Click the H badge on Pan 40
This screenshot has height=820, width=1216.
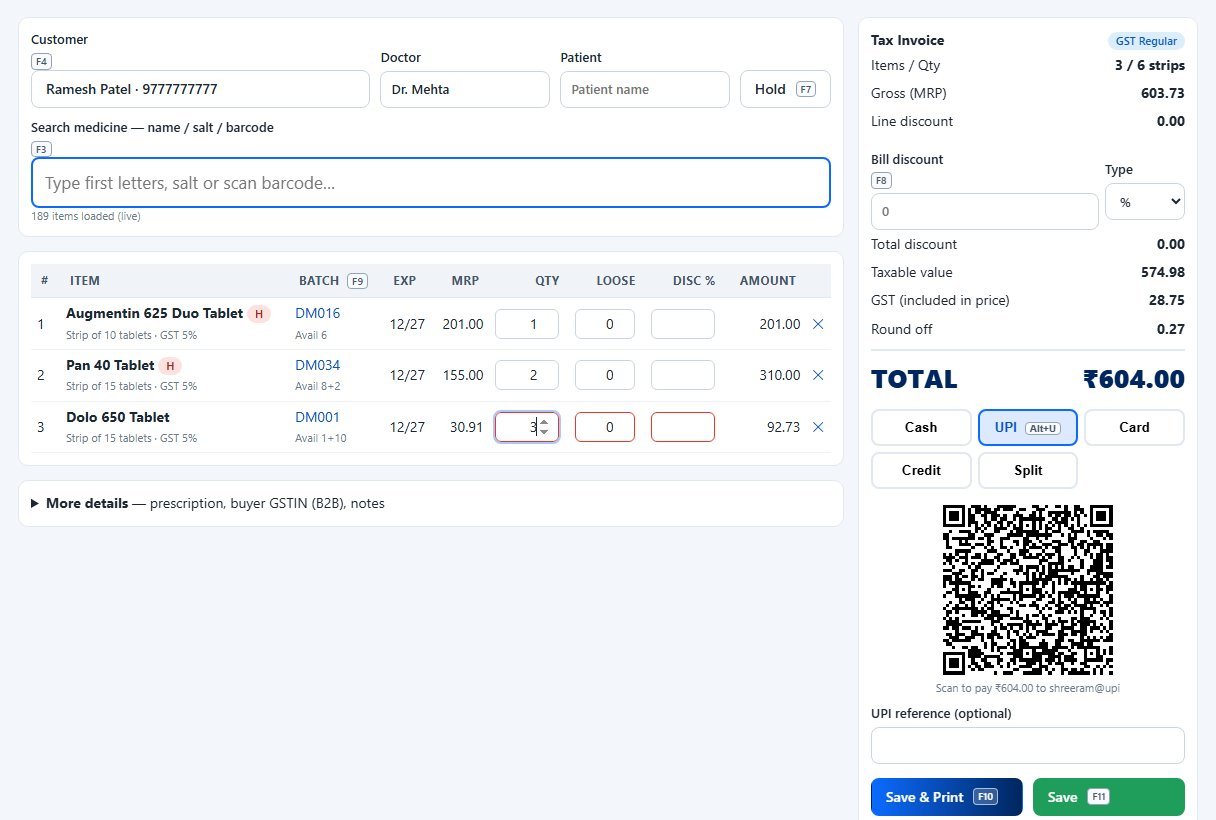click(171, 366)
